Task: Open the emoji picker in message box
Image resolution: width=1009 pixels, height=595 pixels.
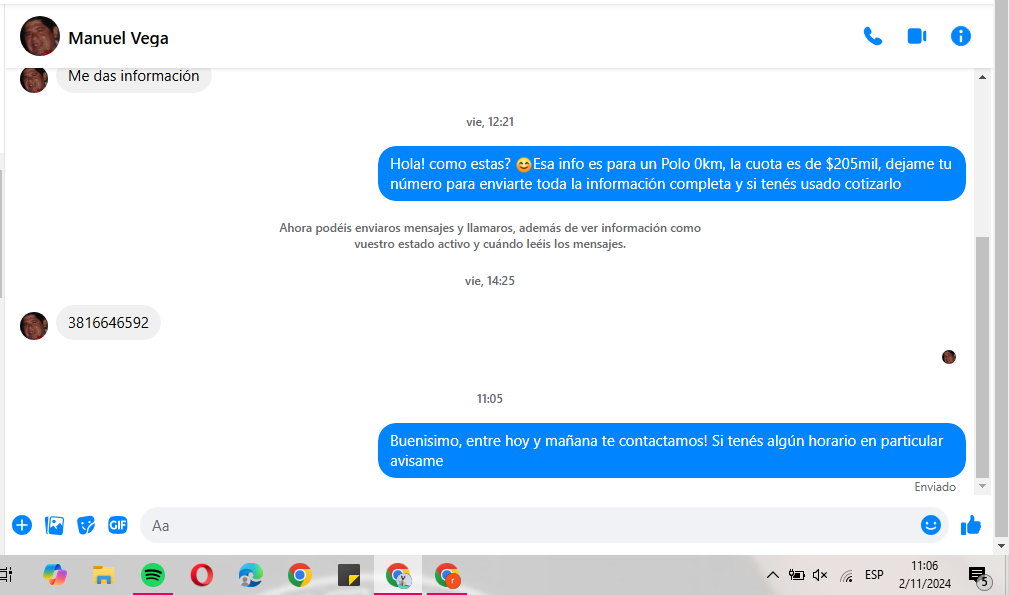Action: (930, 525)
